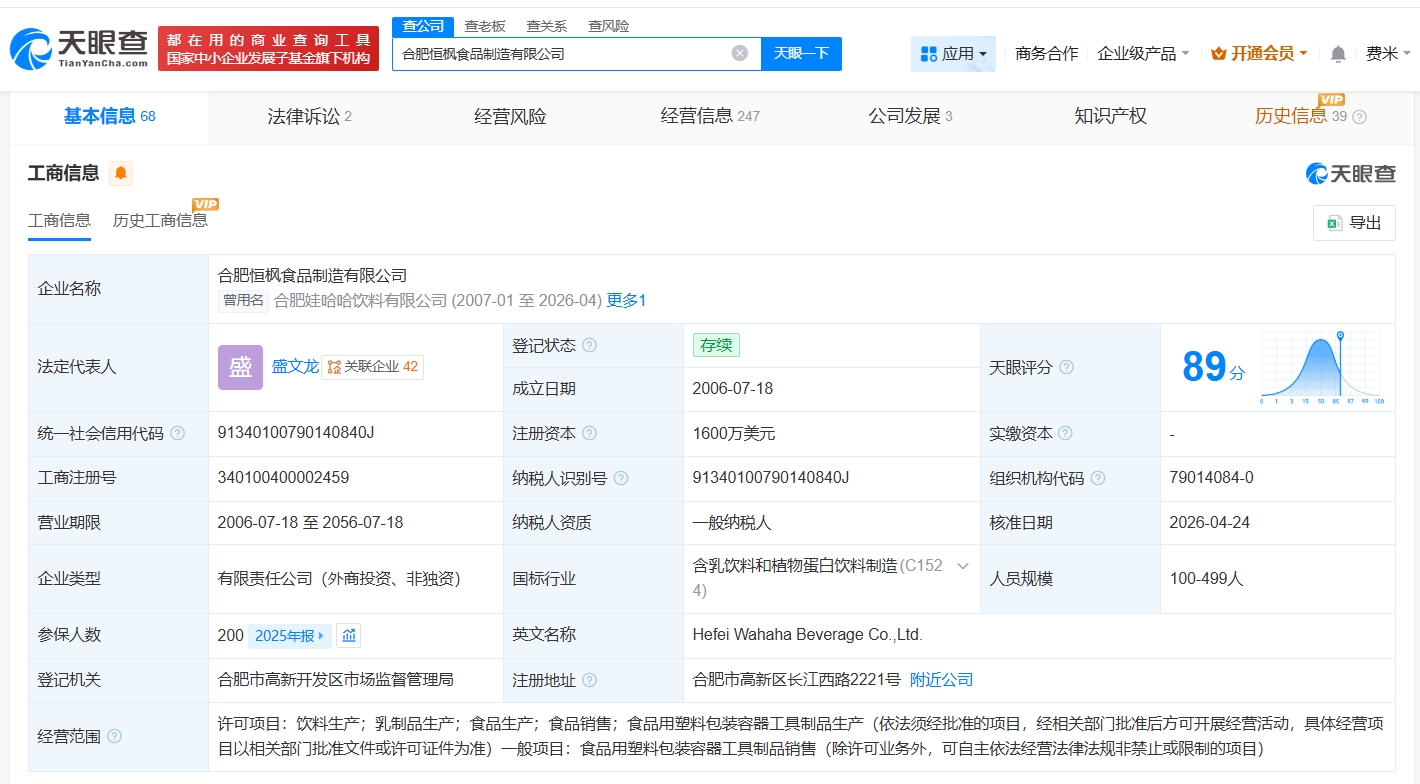Open the notification bell icon
This screenshot has height=784, width=1420.
tap(1338, 54)
